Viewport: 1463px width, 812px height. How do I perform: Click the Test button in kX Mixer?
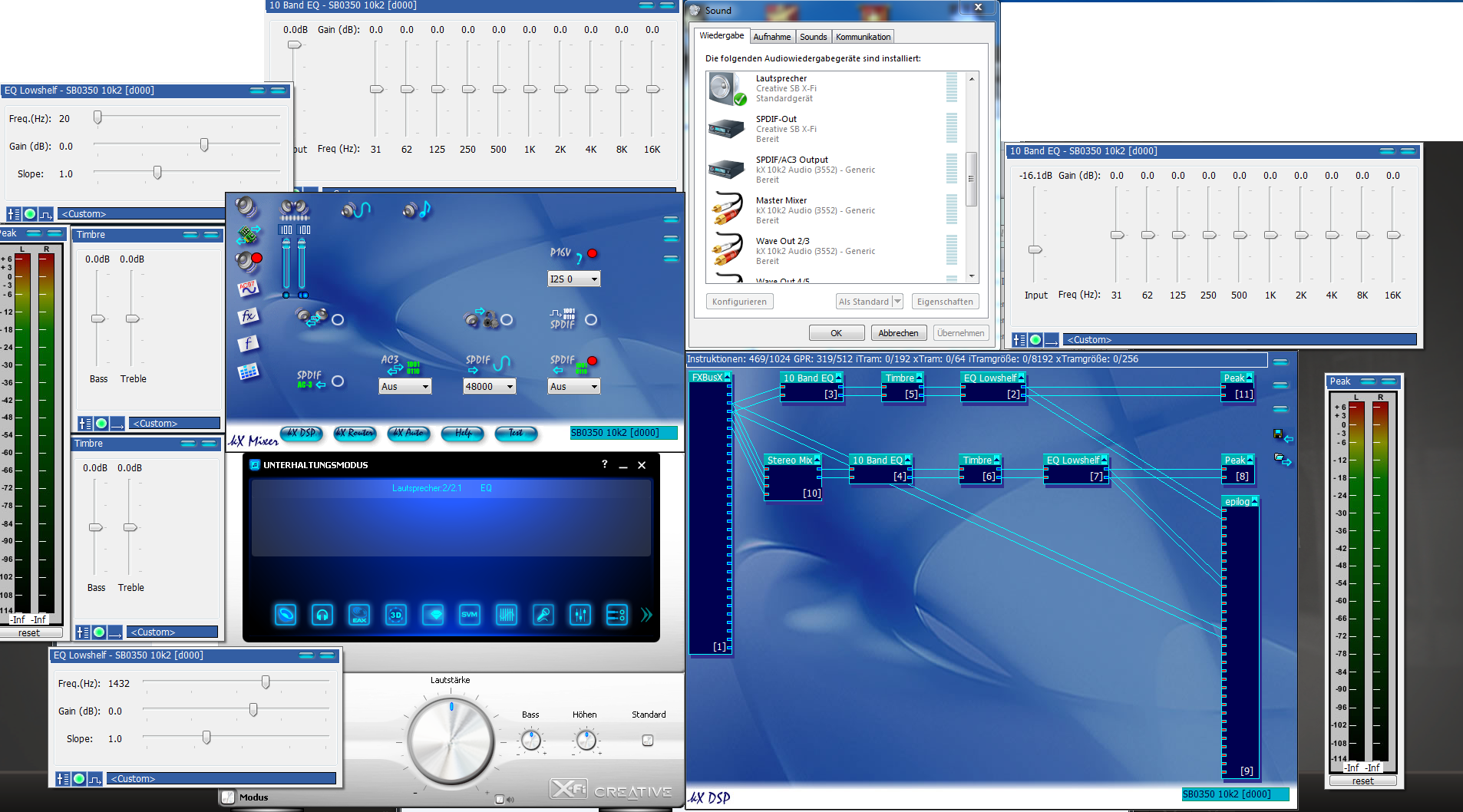516,434
